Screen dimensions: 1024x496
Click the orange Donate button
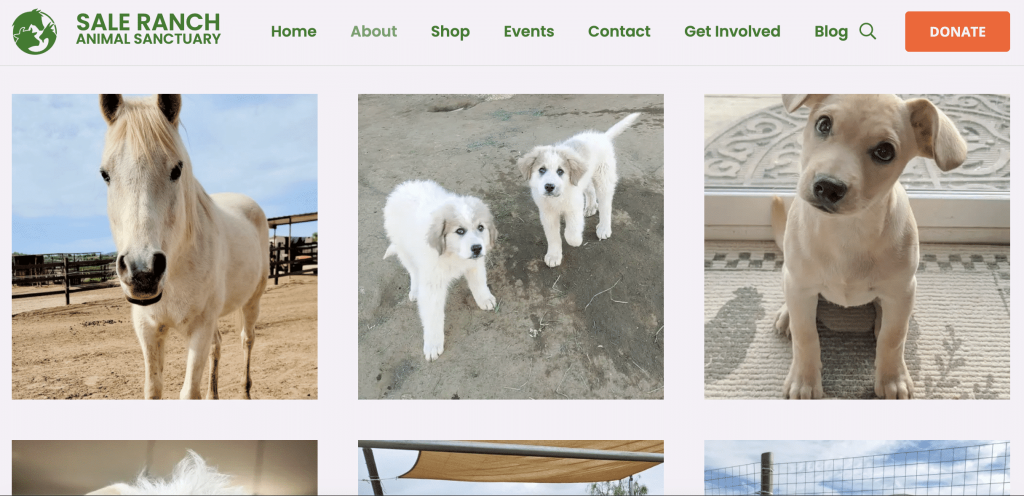click(x=957, y=31)
